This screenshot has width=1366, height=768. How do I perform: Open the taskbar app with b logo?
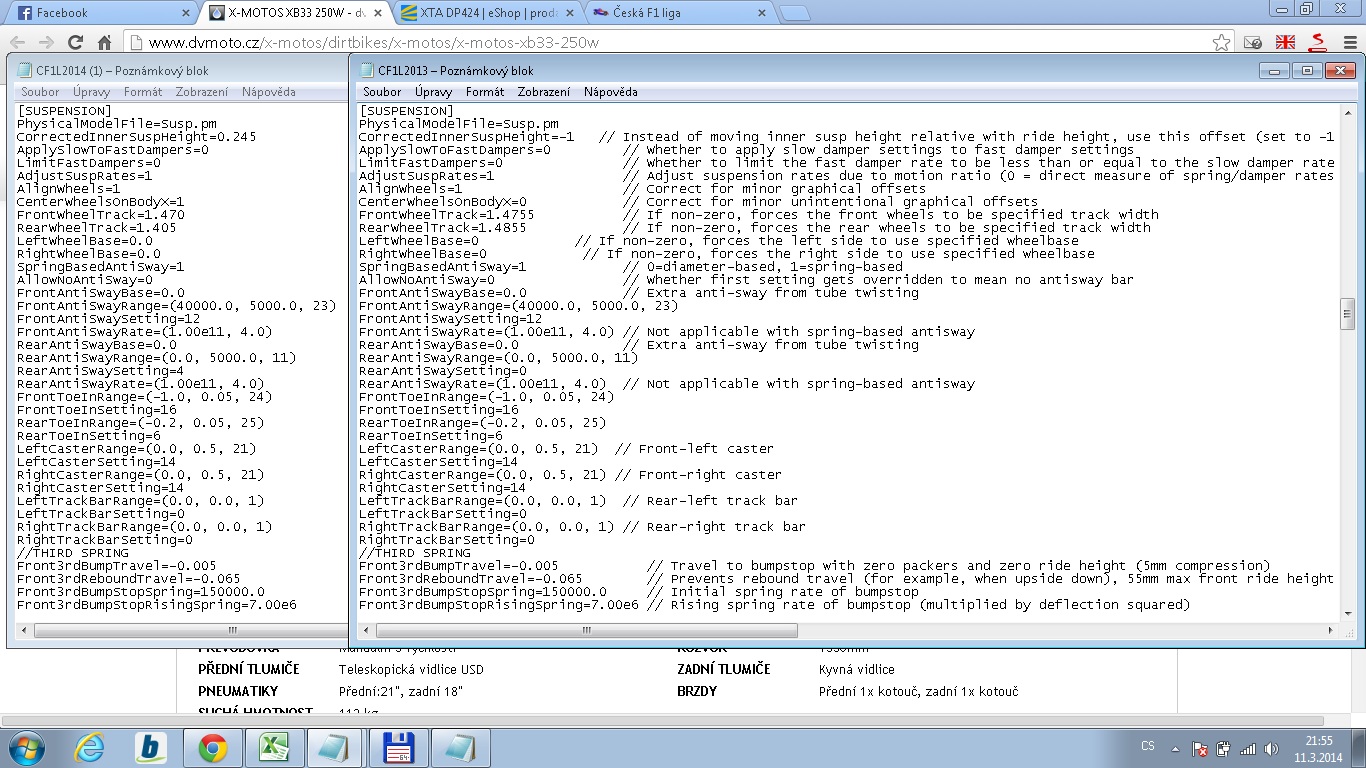click(x=151, y=747)
